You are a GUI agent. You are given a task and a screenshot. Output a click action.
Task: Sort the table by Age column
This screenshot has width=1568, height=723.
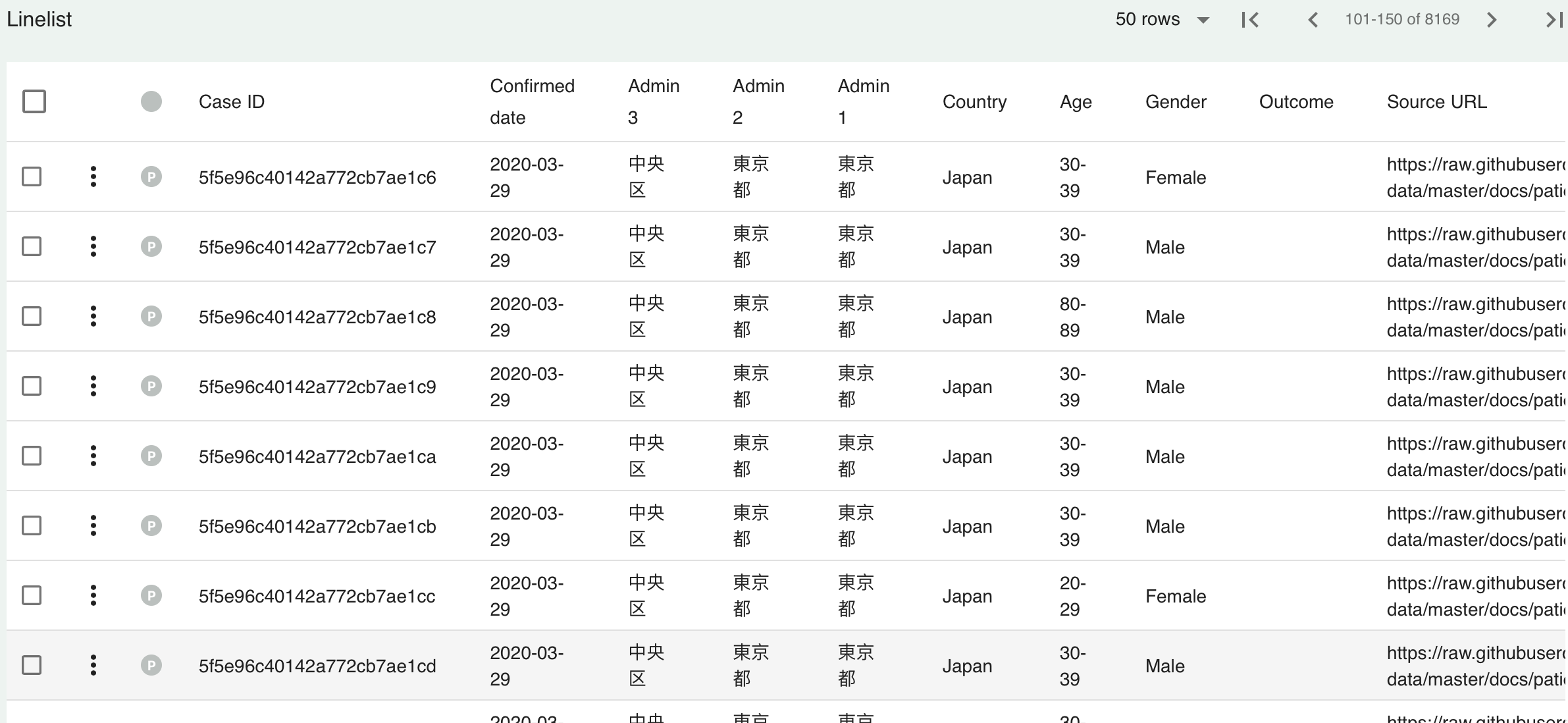point(1076,101)
